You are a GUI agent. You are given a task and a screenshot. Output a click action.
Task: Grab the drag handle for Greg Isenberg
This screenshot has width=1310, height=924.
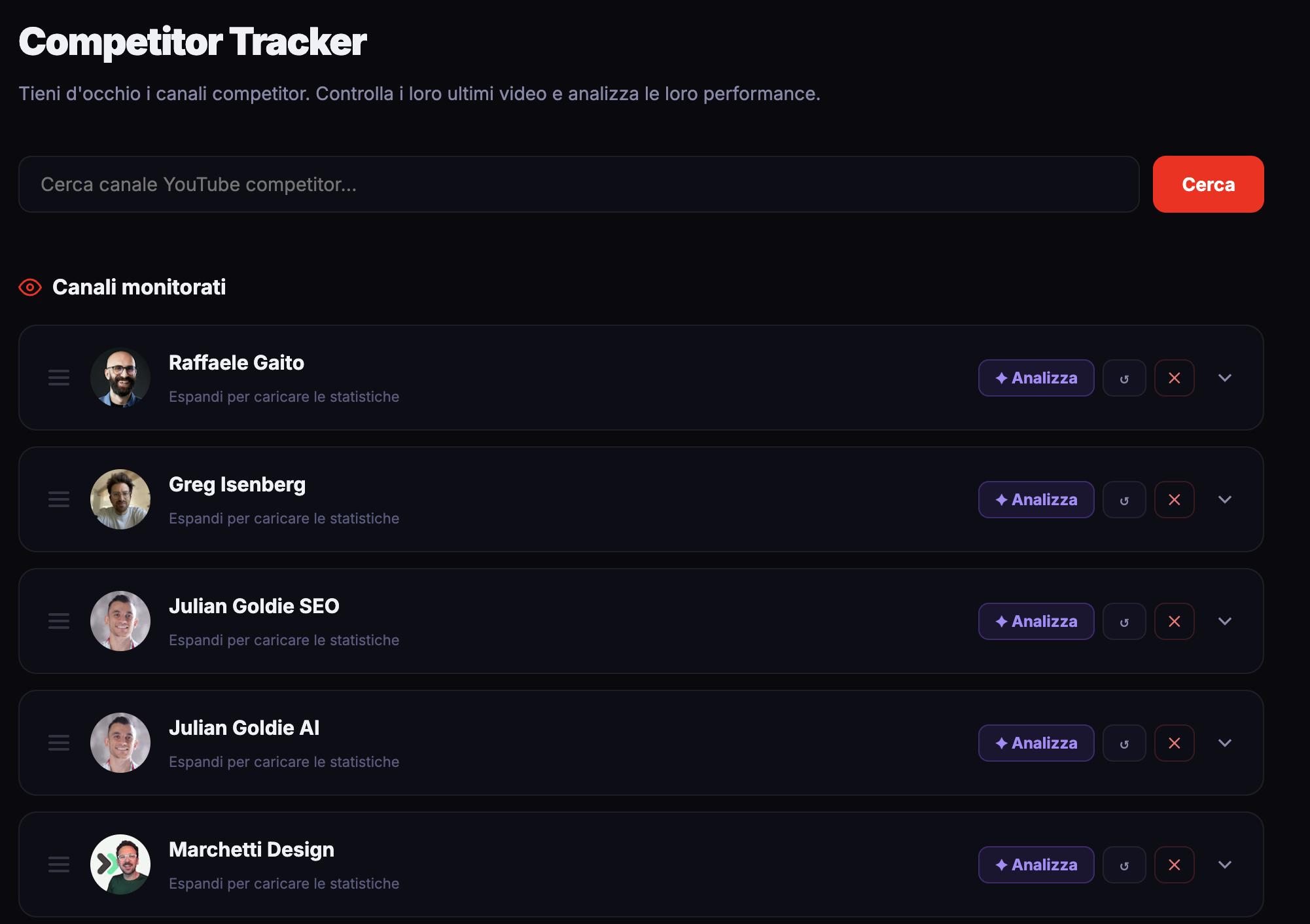(58, 499)
